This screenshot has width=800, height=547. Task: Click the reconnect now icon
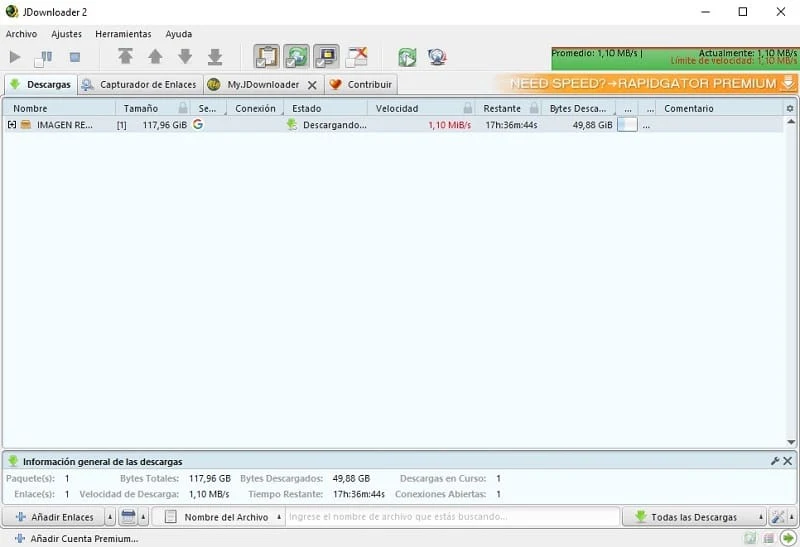pos(407,57)
